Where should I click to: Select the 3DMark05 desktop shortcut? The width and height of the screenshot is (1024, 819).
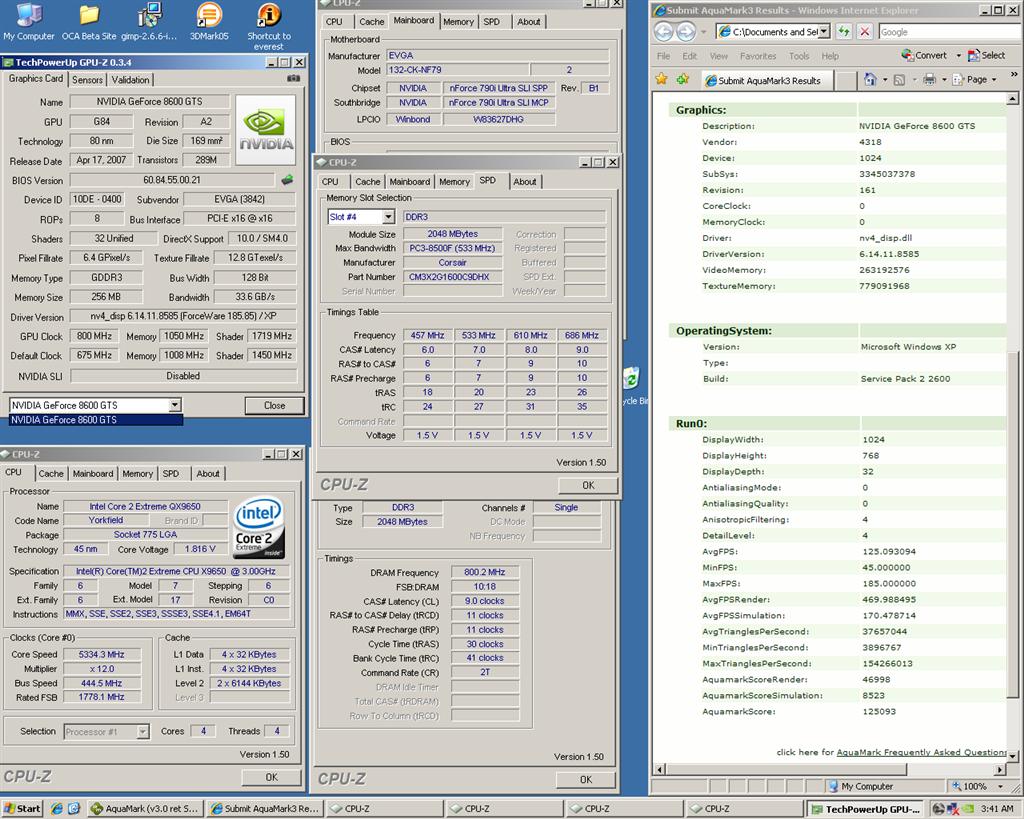209,21
